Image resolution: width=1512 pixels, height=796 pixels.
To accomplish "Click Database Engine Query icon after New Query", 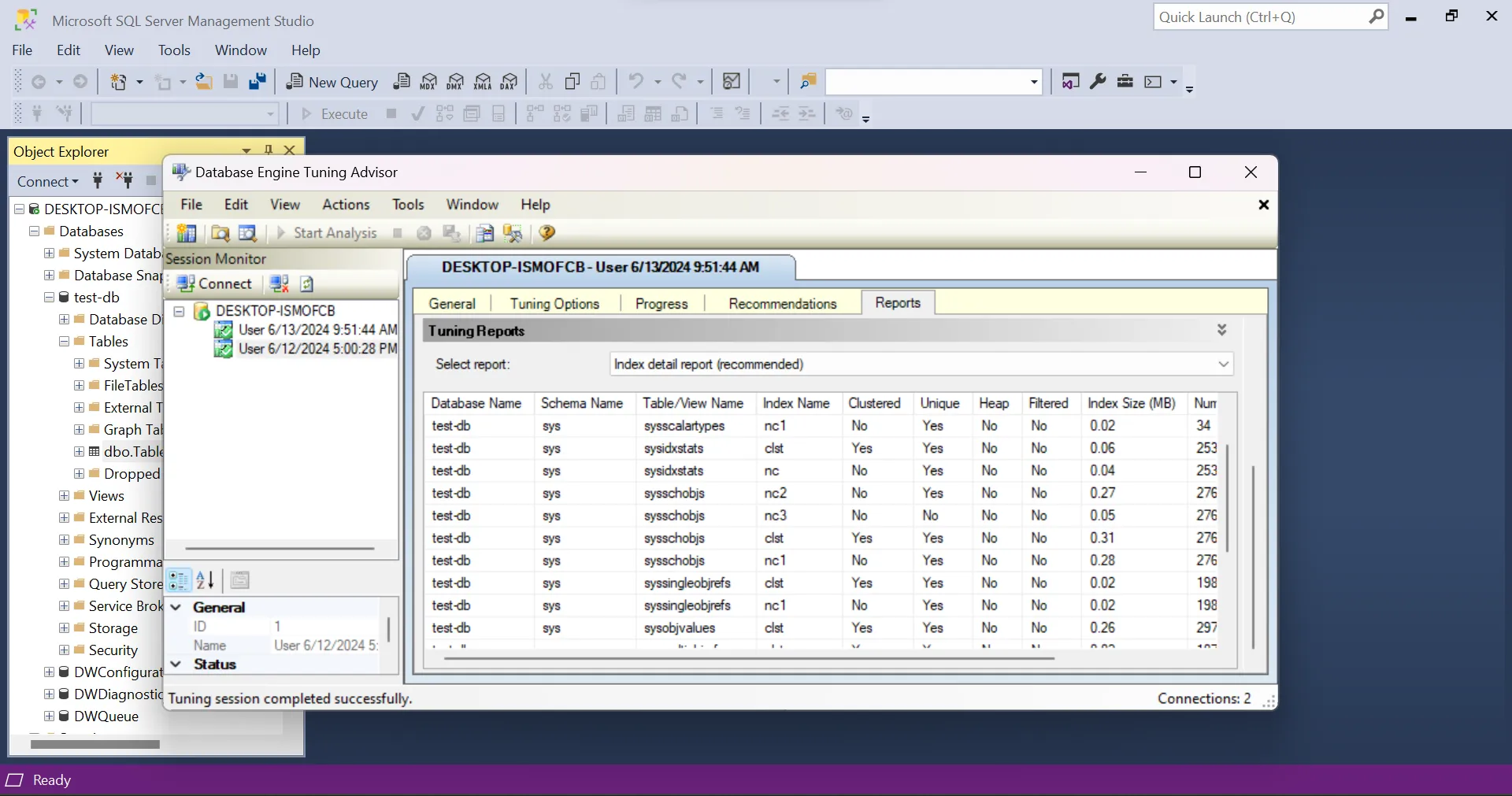I will point(402,82).
